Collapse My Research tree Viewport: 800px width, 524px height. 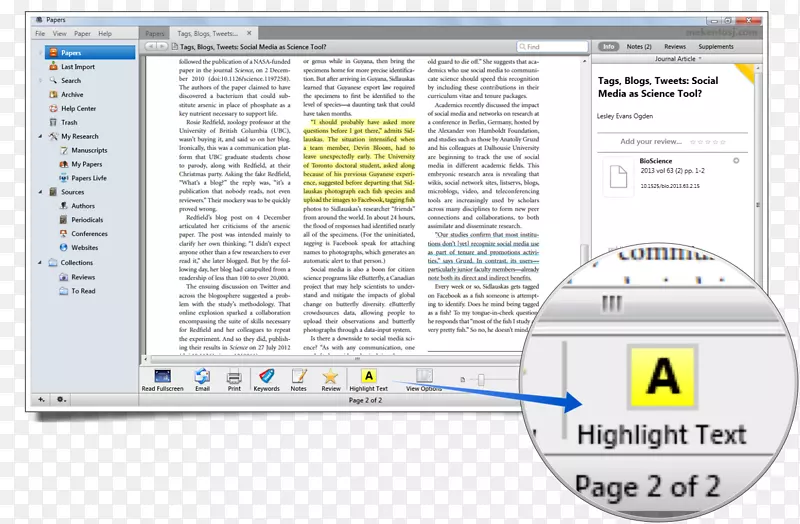click(x=40, y=136)
